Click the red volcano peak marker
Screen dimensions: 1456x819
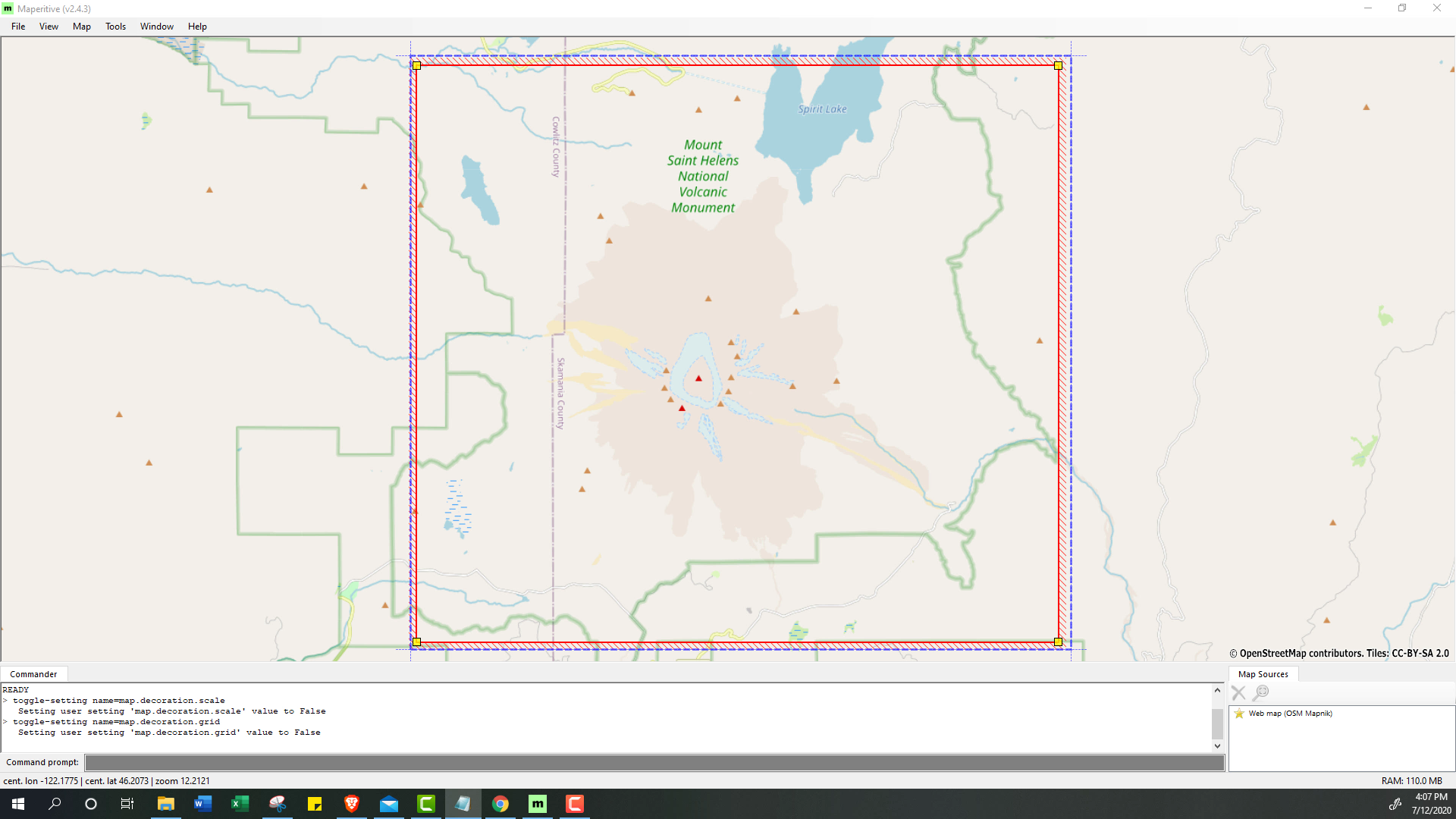(x=698, y=378)
